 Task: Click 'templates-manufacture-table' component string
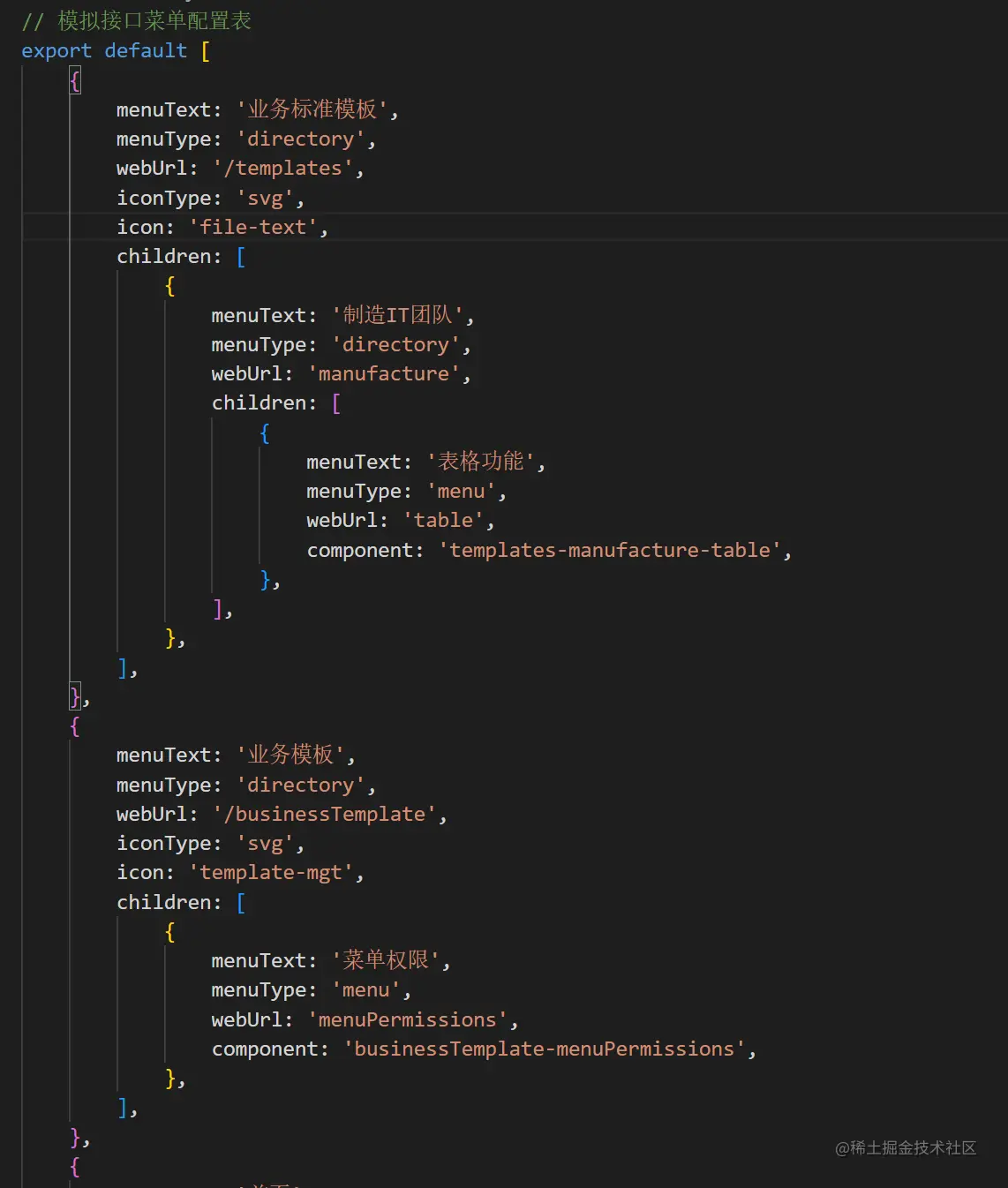(x=610, y=550)
